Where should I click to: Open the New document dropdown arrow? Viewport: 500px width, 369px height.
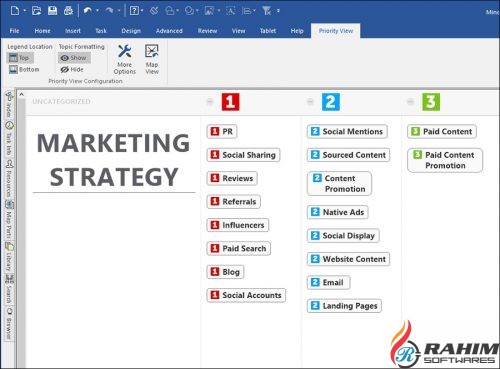pos(25,11)
